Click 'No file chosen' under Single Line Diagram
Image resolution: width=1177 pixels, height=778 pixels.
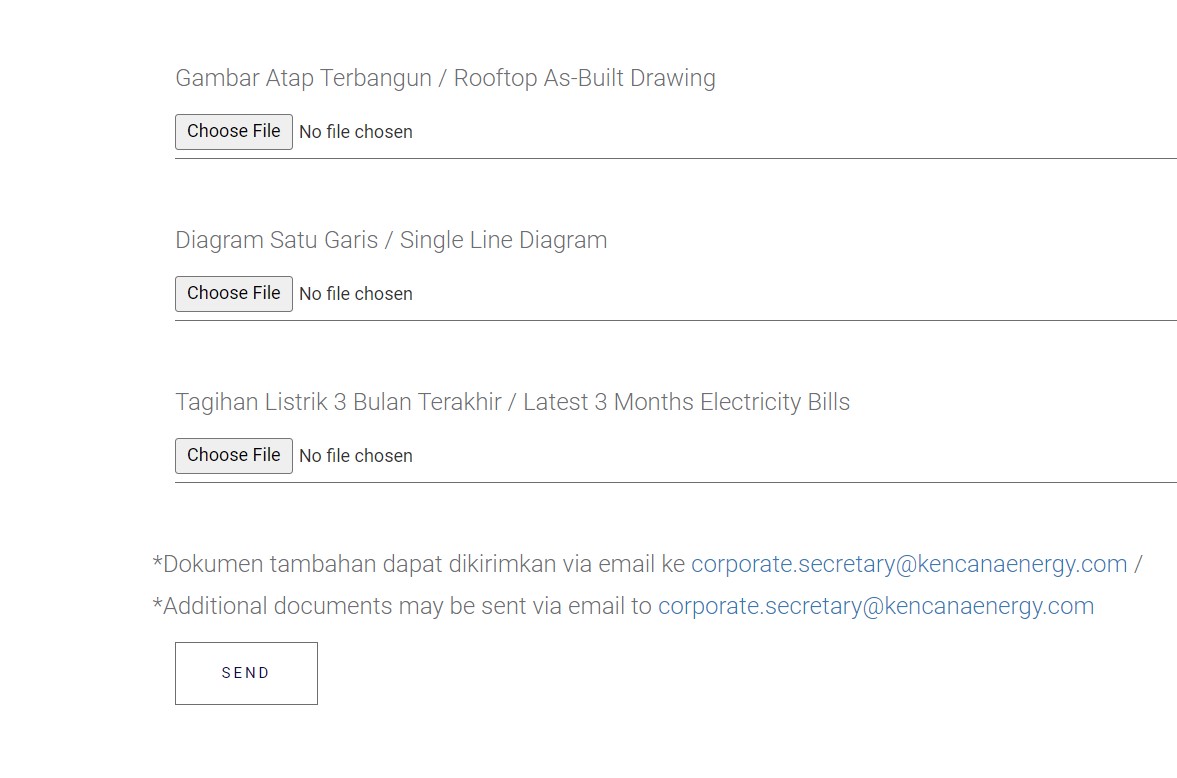(x=356, y=294)
